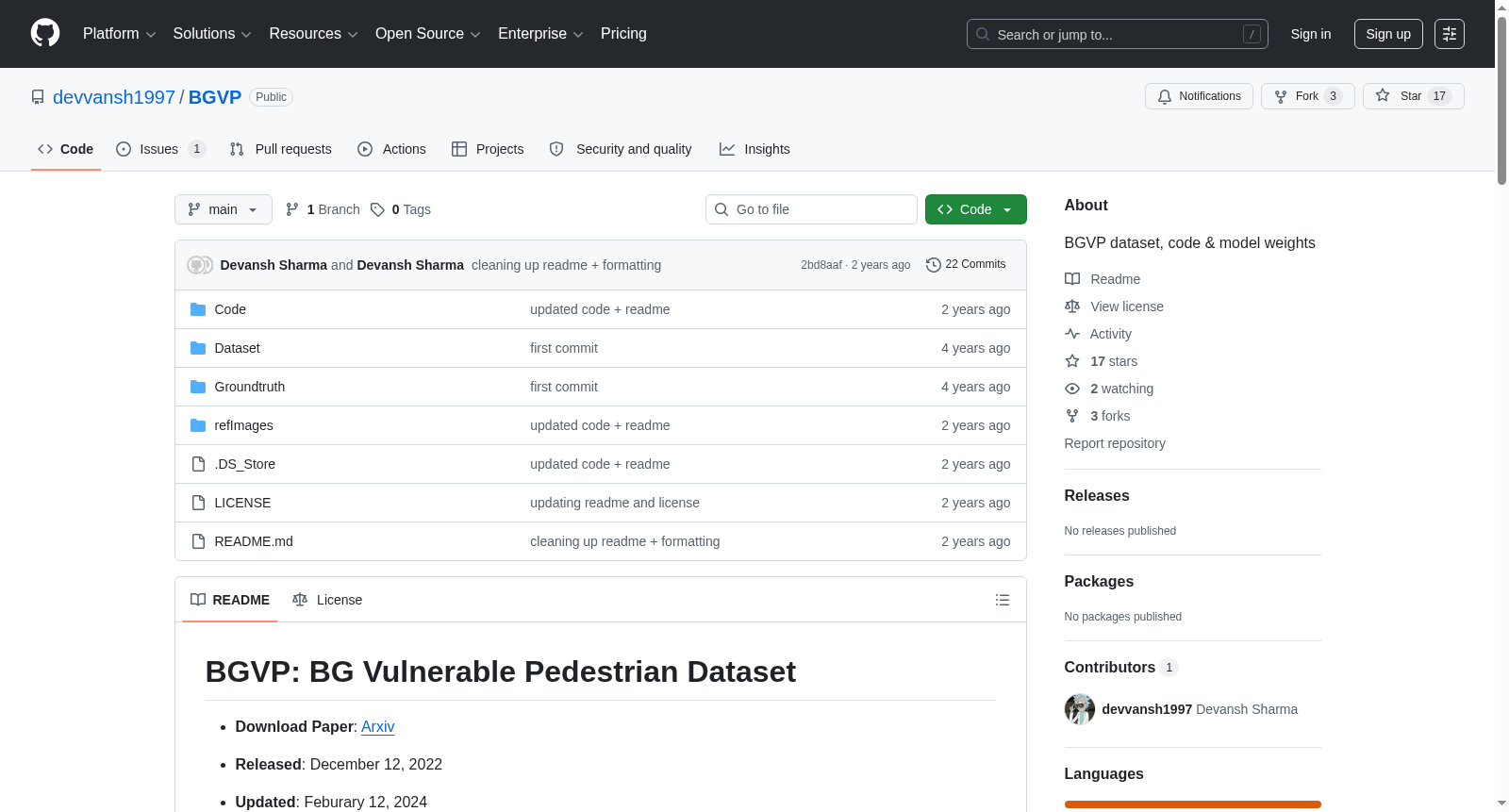Click the Sign in link
Image resolution: width=1509 pixels, height=812 pixels.
point(1311,34)
